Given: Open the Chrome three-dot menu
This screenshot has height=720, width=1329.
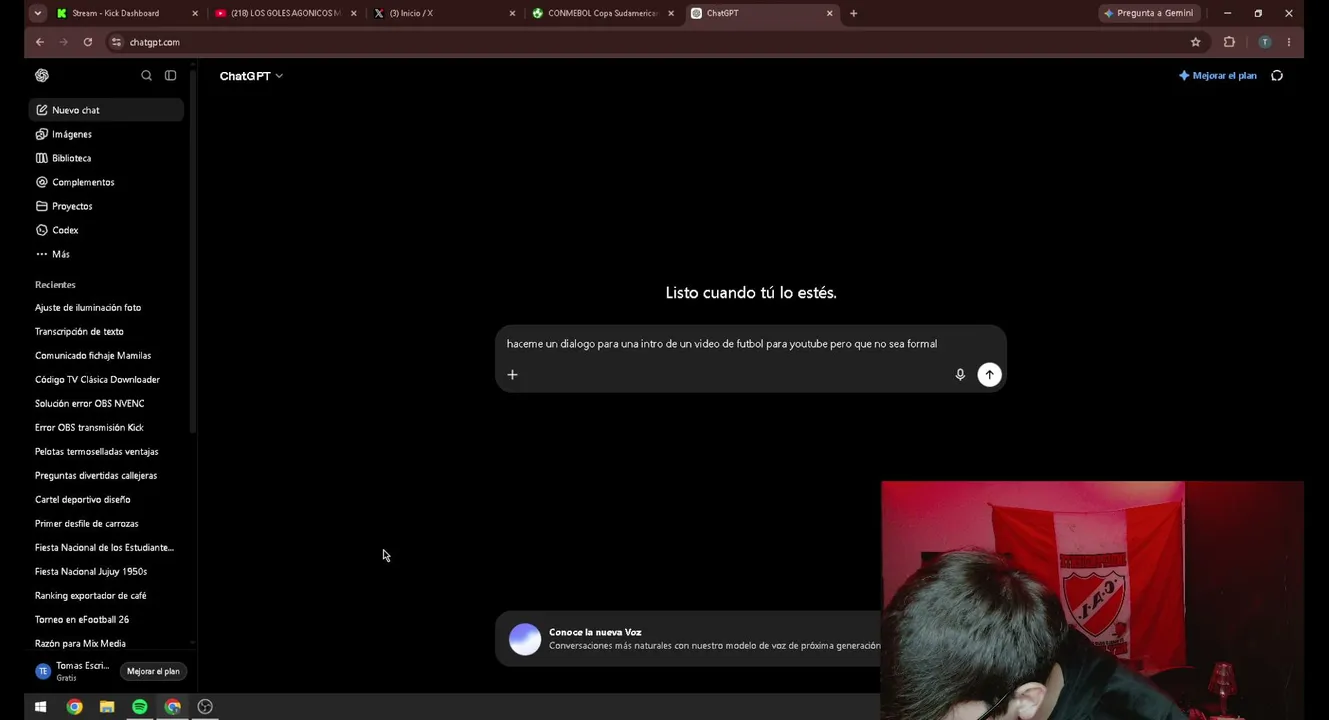Looking at the screenshot, I should pos(1289,42).
